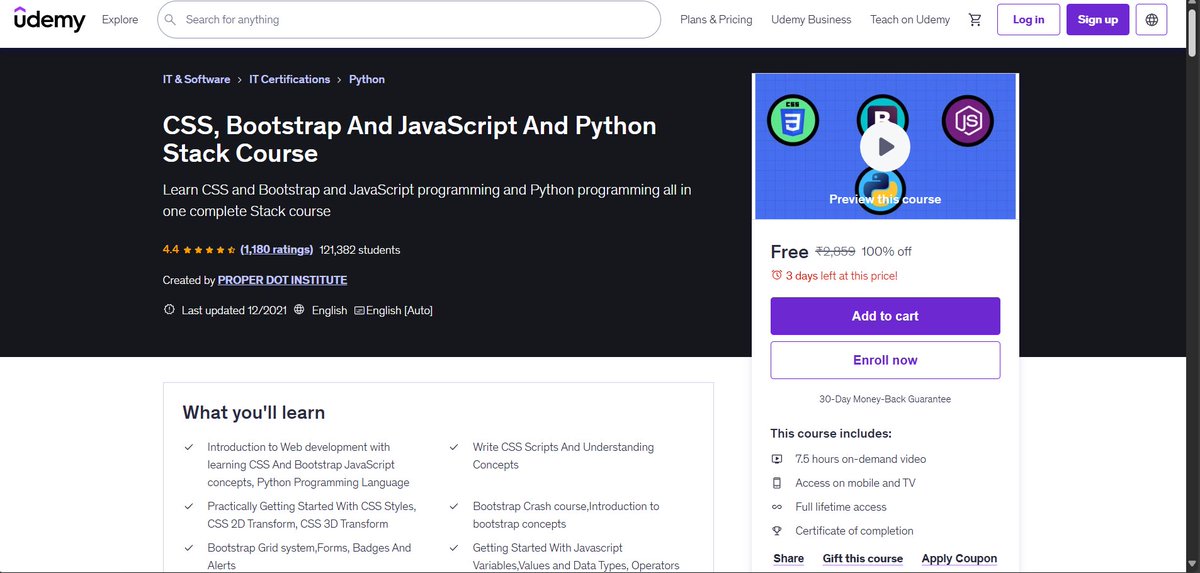This screenshot has width=1200, height=573.
Task: Open Udemy Business page
Action: [x=811, y=19]
